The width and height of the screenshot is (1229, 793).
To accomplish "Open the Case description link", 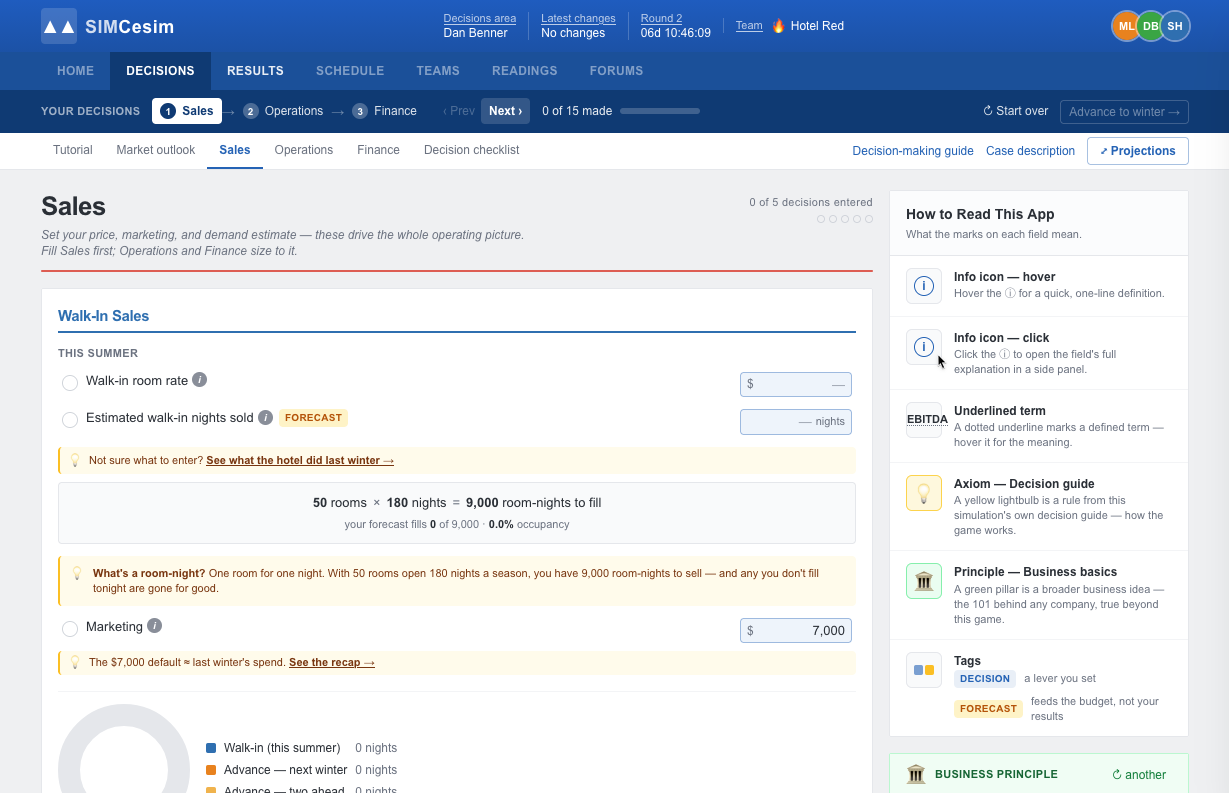I will click(1030, 151).
